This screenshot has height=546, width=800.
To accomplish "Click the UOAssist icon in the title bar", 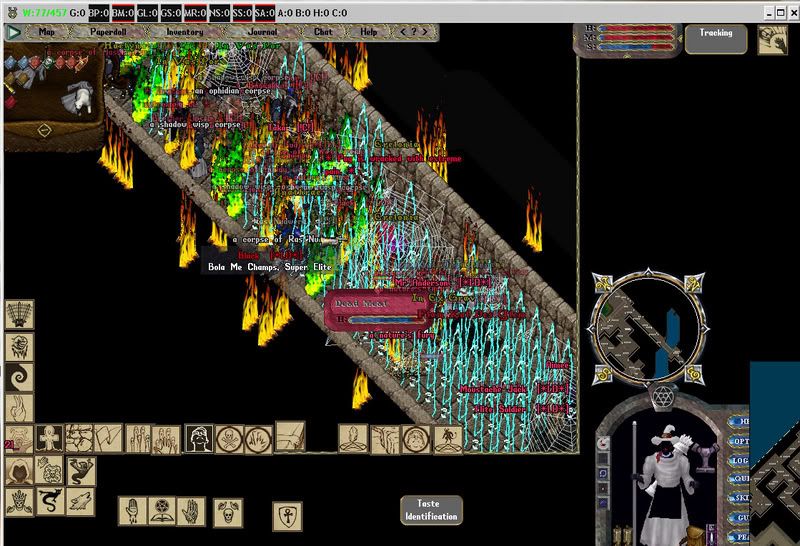I will [13, 12].
